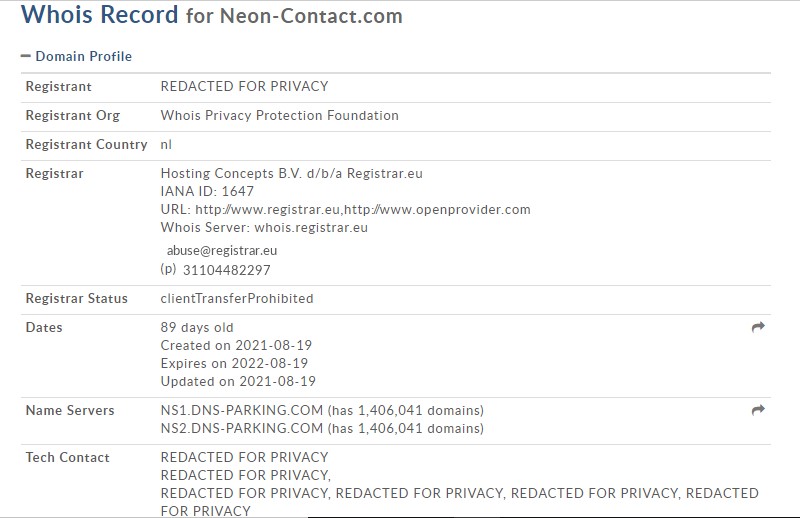Open the NS2.DNS-PARKING.COM name server
Viewport: 800px width, 518px height.
[241, 428]
